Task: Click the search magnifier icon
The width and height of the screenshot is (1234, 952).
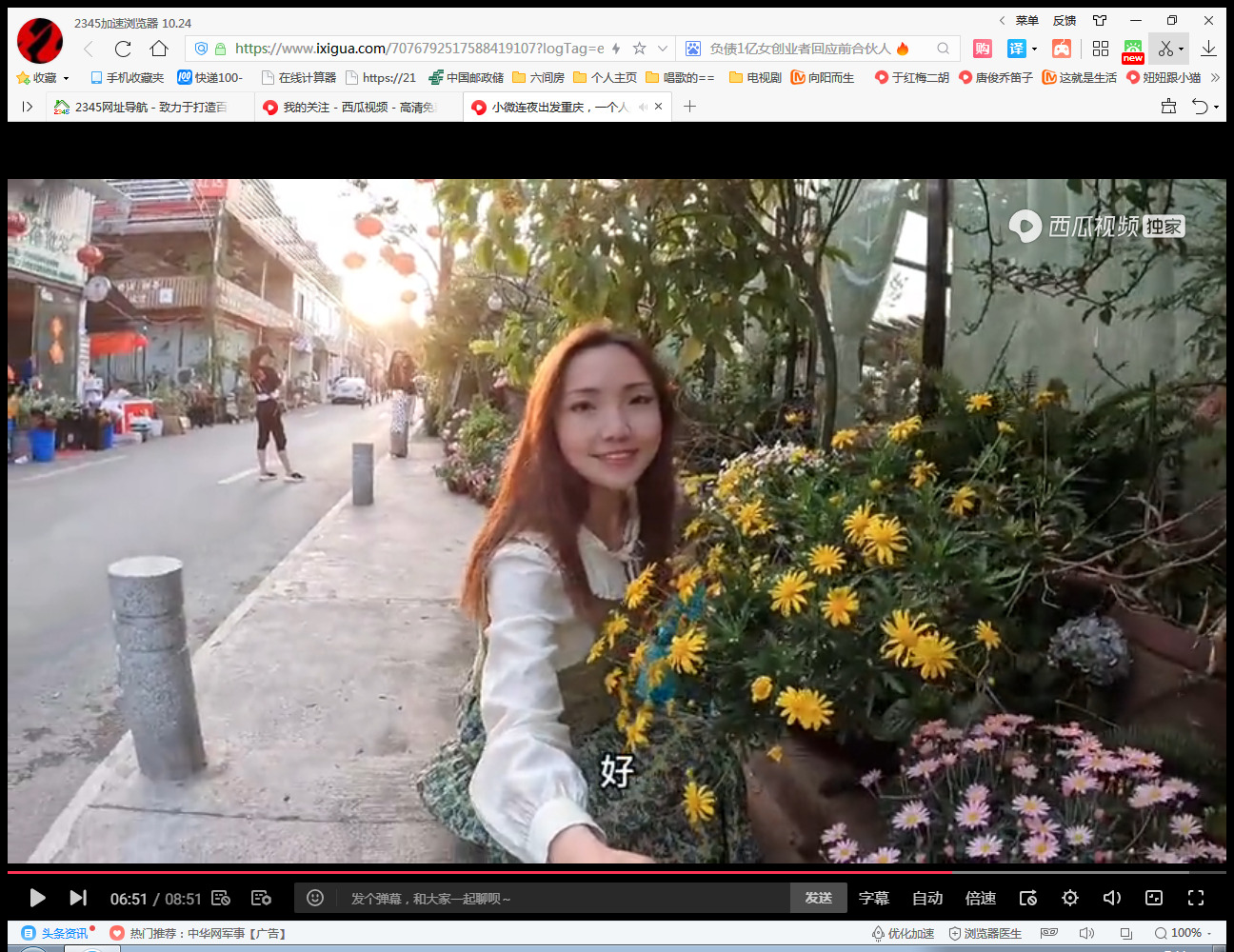Action: point(943,49)
